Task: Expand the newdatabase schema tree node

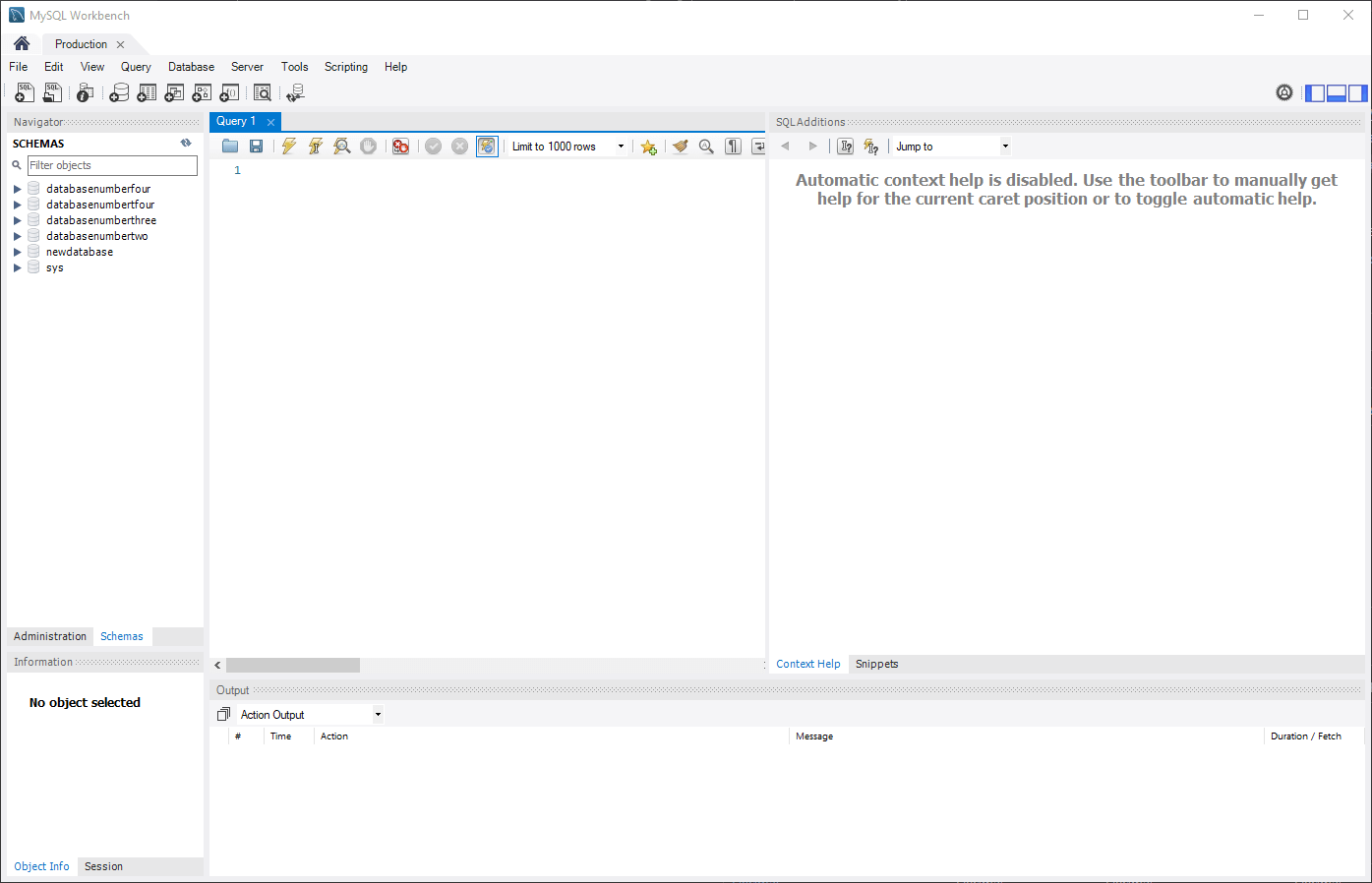Action: coord(17,252)
